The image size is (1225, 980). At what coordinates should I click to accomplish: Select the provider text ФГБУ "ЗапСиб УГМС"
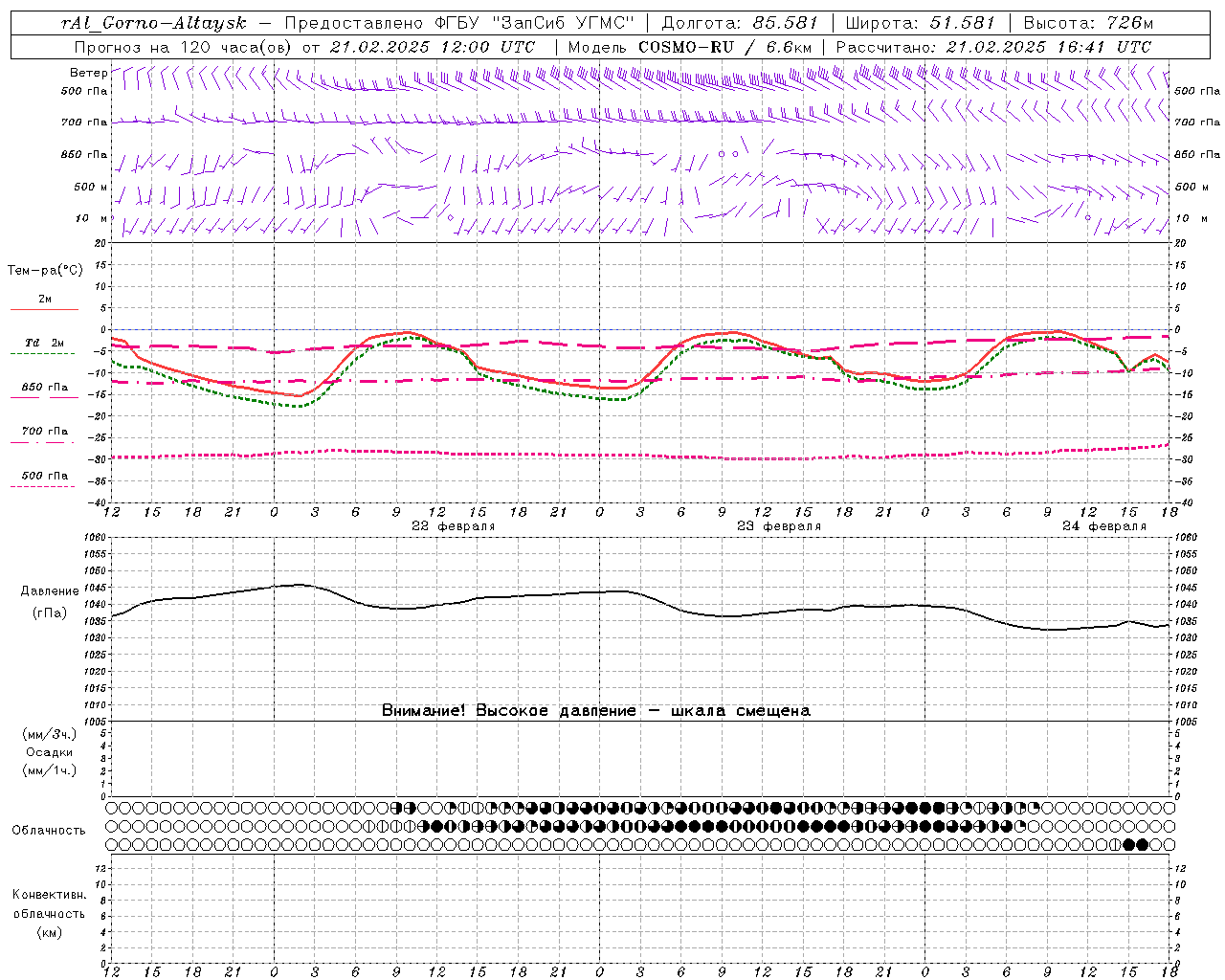[536, 23]
